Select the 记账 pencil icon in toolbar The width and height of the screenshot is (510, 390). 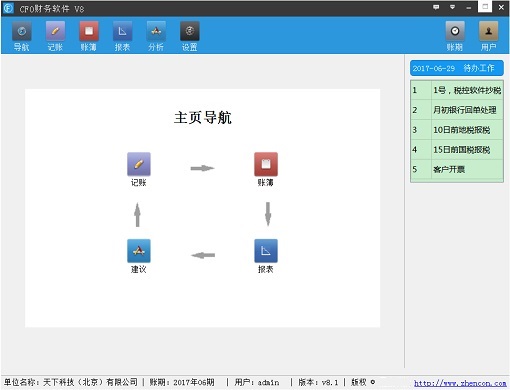(x=55, y=31)
